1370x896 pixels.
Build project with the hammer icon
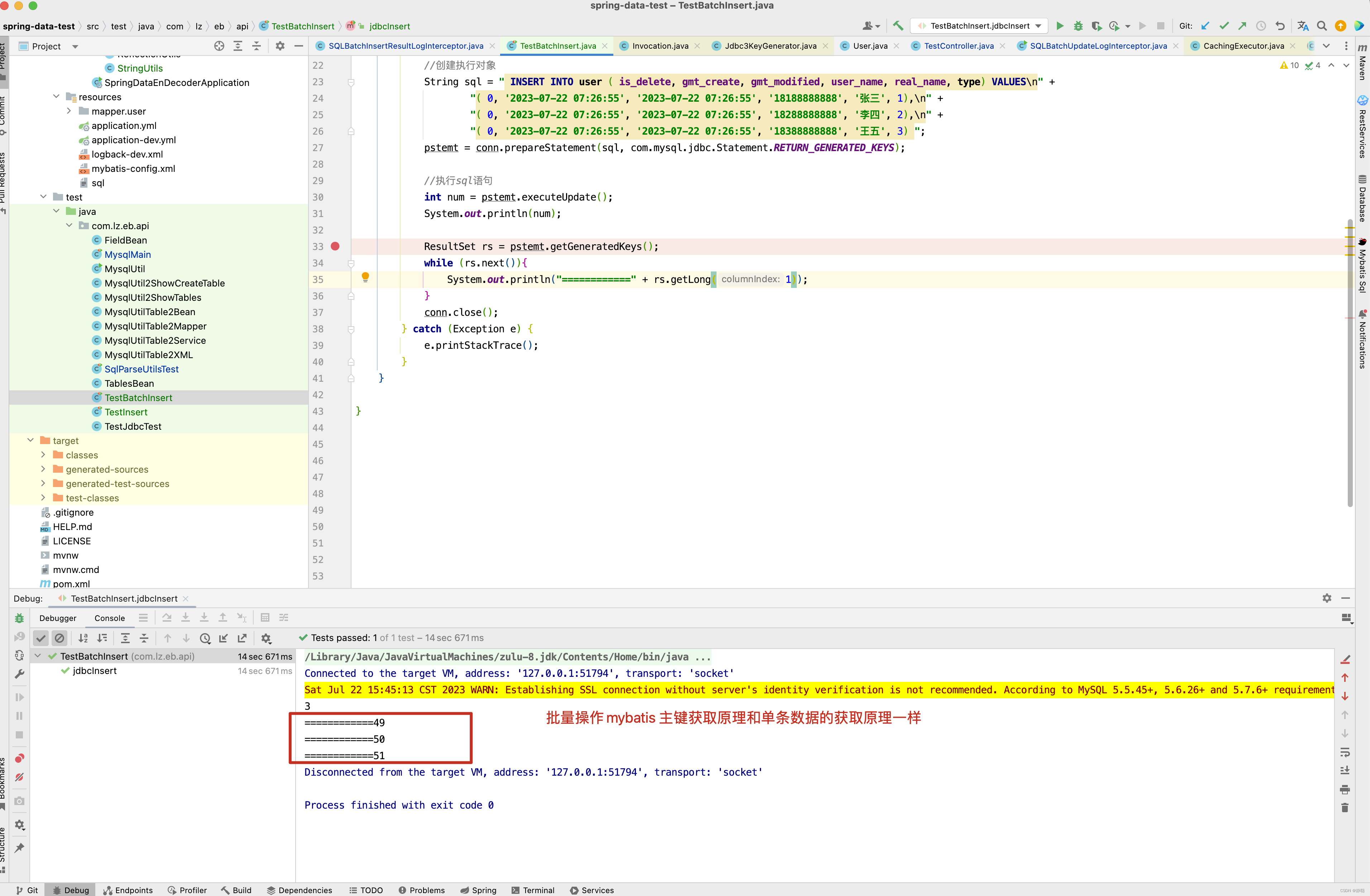pos(898,26)
